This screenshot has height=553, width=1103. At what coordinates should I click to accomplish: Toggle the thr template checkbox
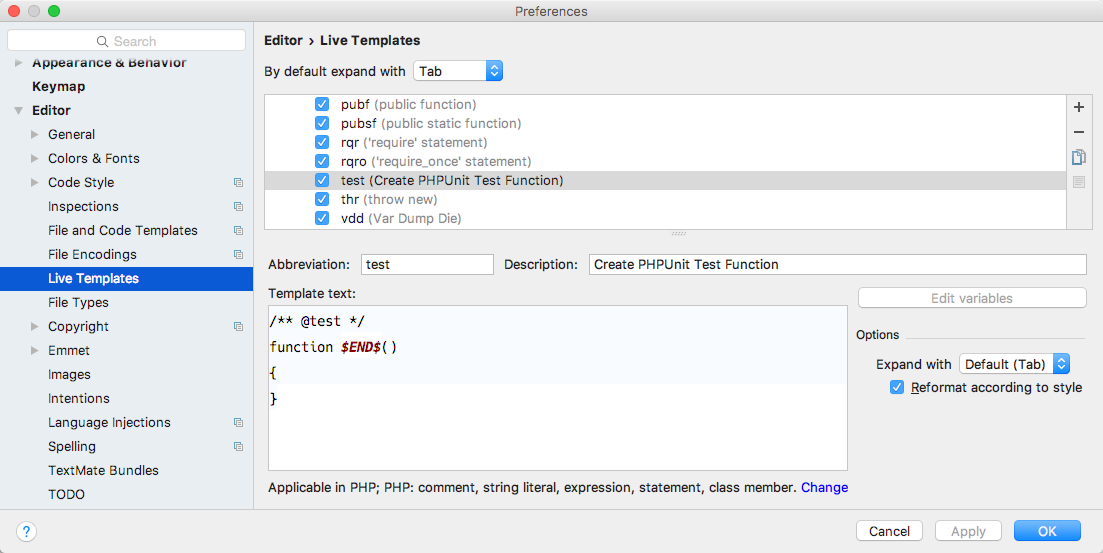322,199
